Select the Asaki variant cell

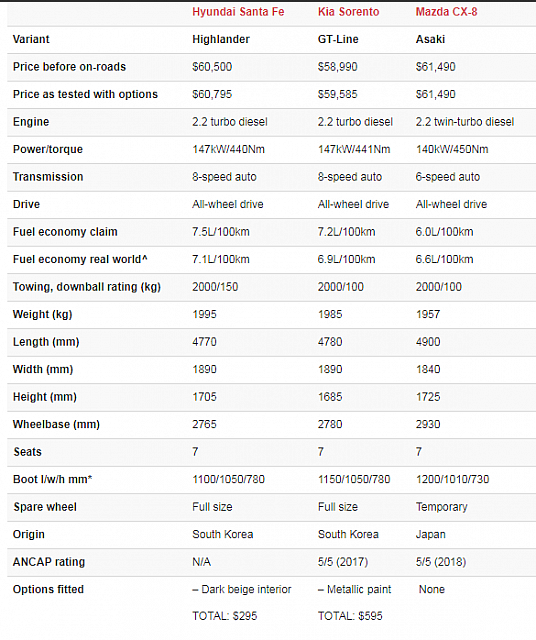click(x=430, y=39)
